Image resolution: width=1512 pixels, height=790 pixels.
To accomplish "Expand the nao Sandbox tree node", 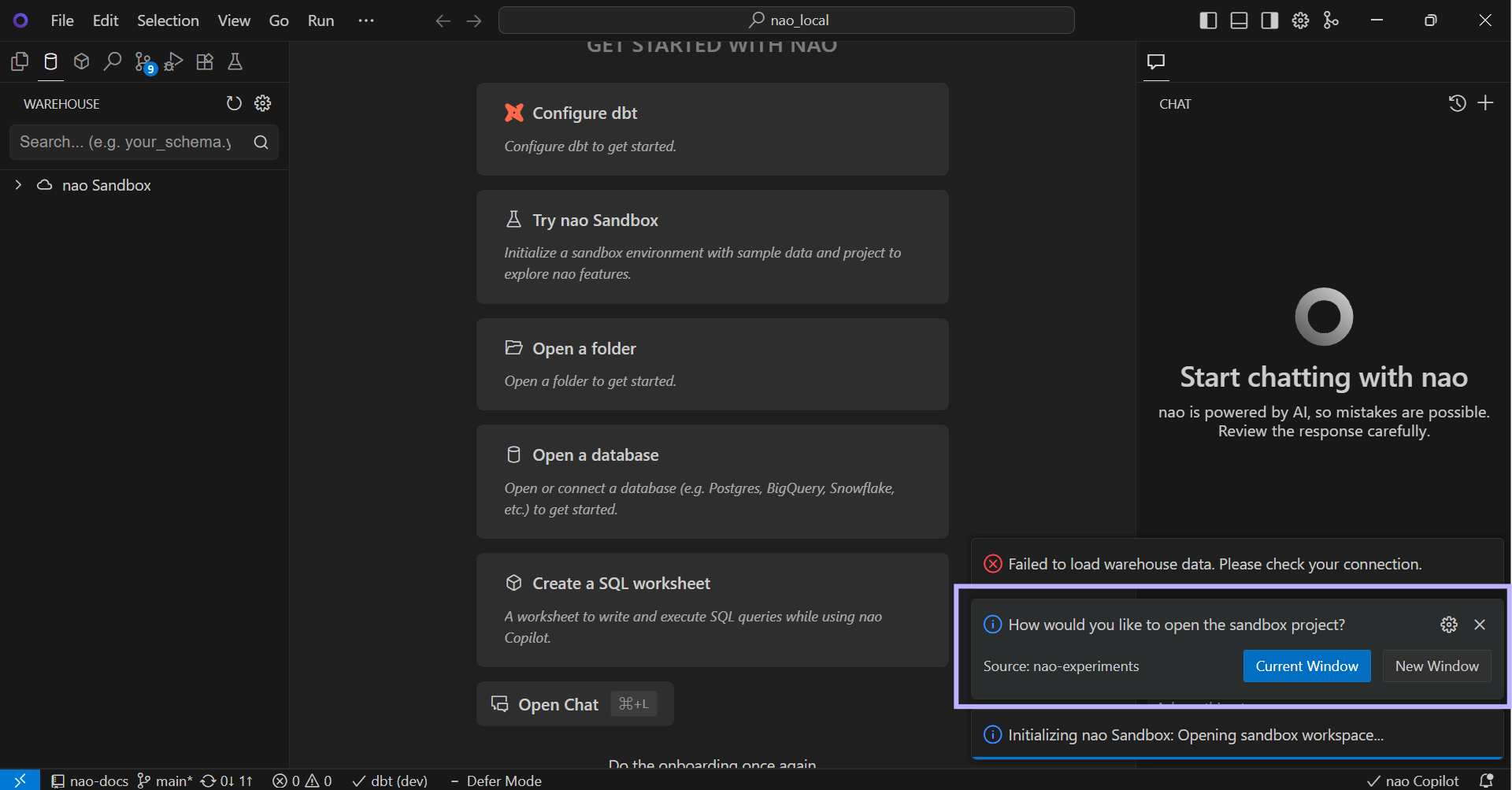I will (x=18, y=185).
